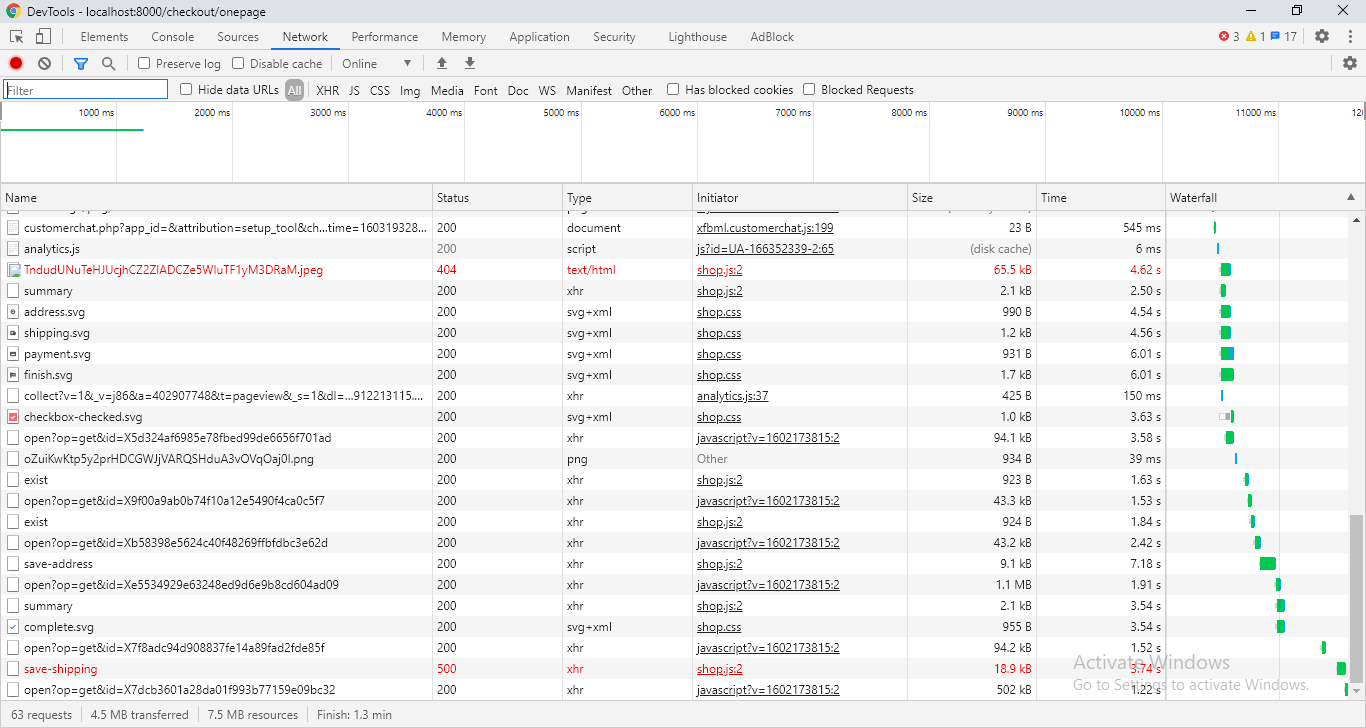This screenshot has height=728, width=1366.
Task: Click the broken jpeg file icon in 404 row
Action: [13, 270]
